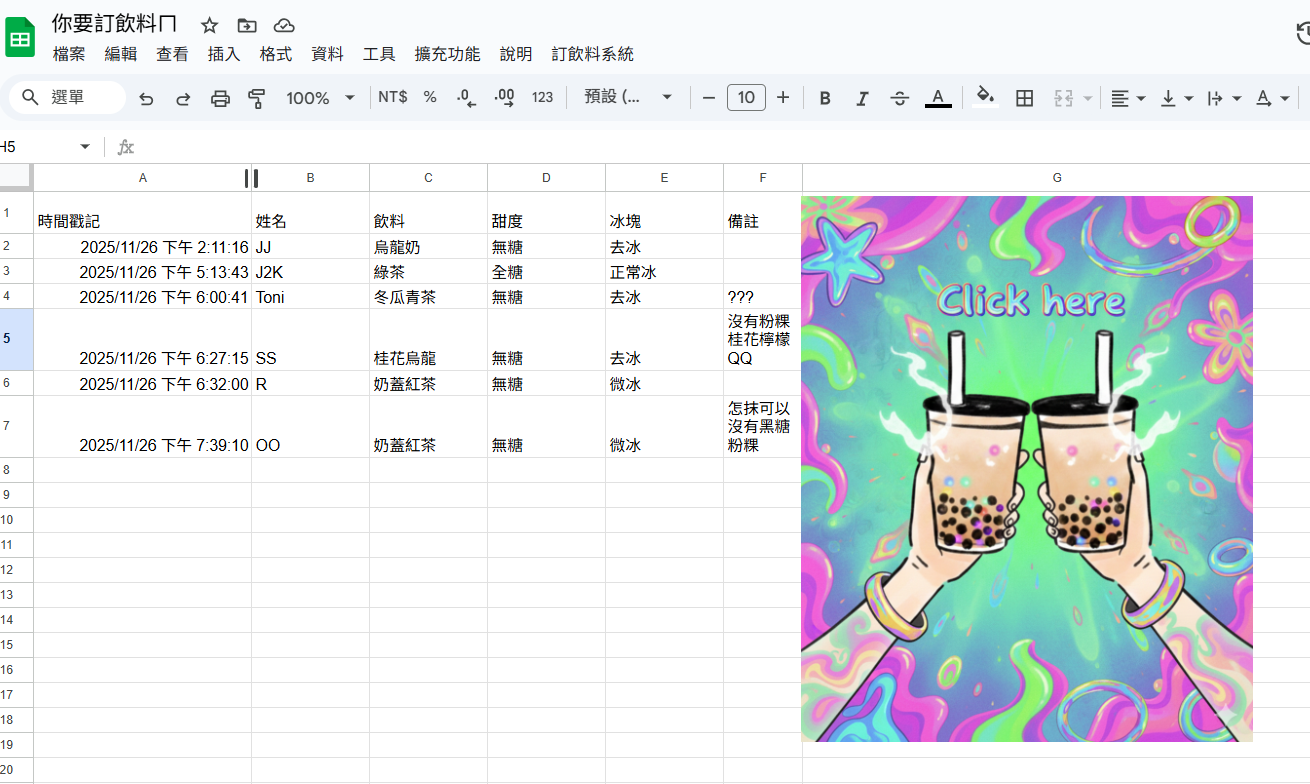Open the font family dropdown

click(628, 98)
